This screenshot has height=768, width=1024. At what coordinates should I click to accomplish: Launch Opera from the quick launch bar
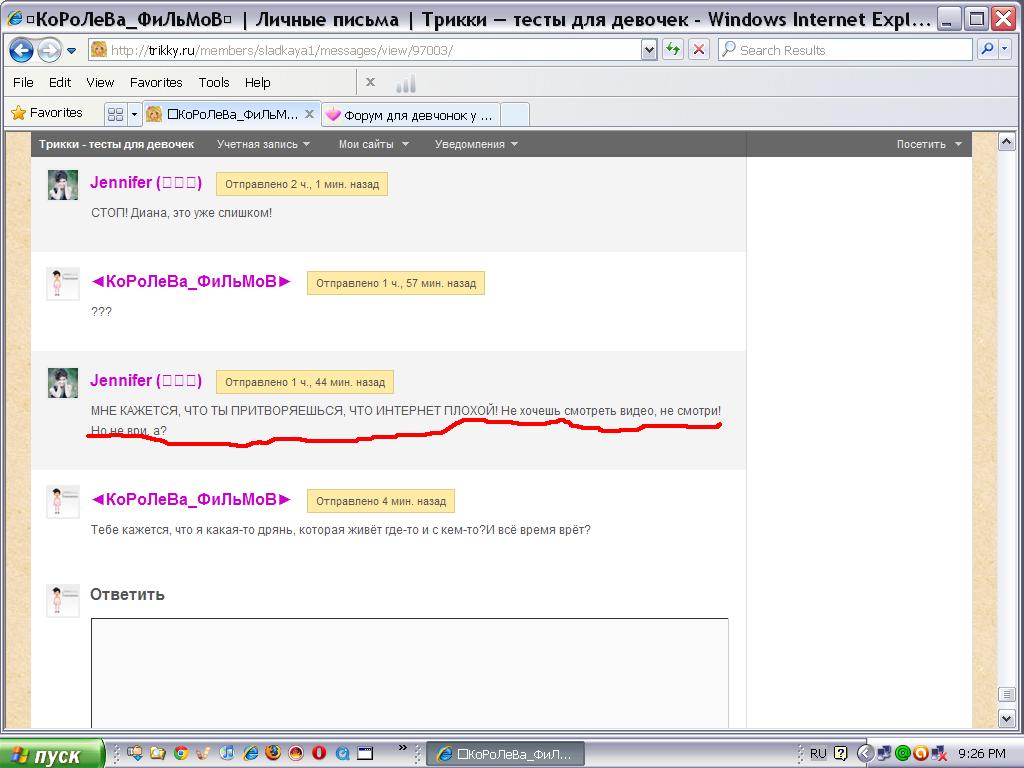coord(319,753)
